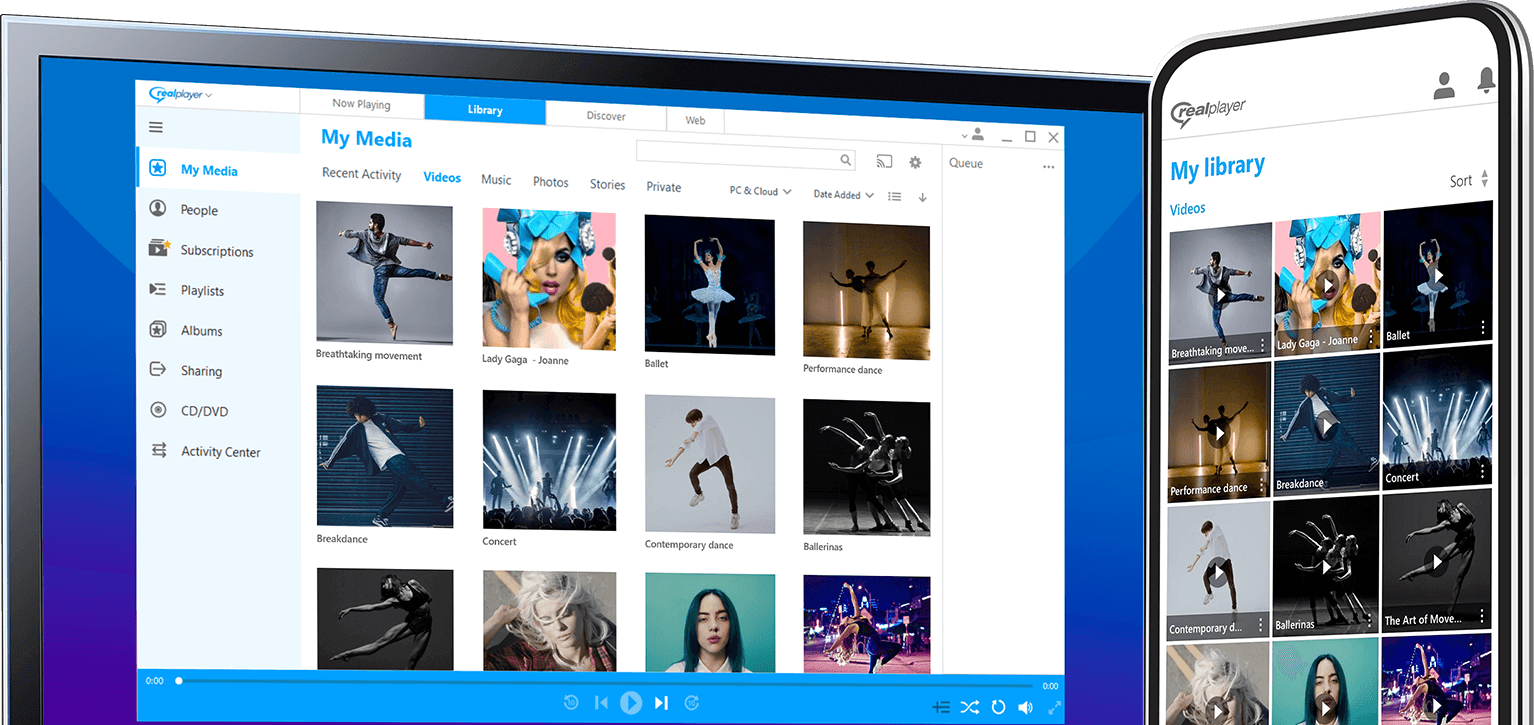Click Sort on the mobile library screen

pos(1461,180)
